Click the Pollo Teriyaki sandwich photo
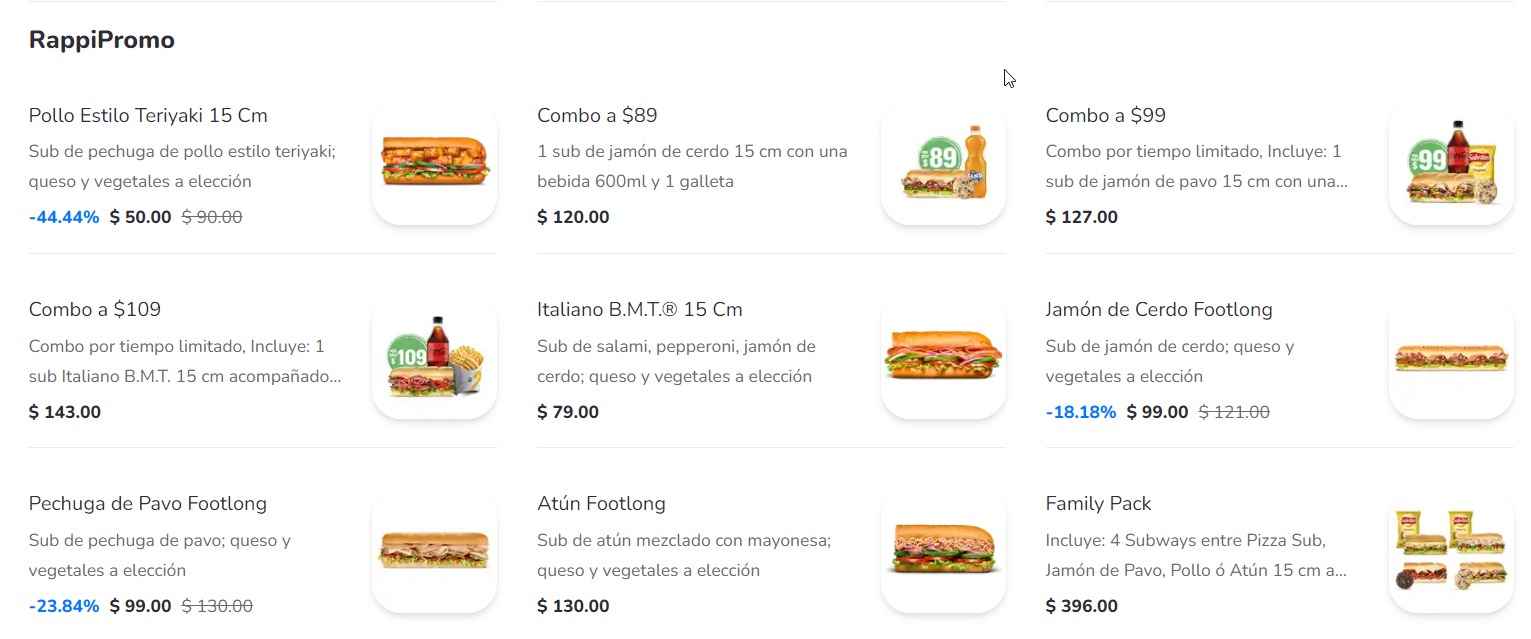This screenshot has height=639, width=1531. tap(433, 163)
